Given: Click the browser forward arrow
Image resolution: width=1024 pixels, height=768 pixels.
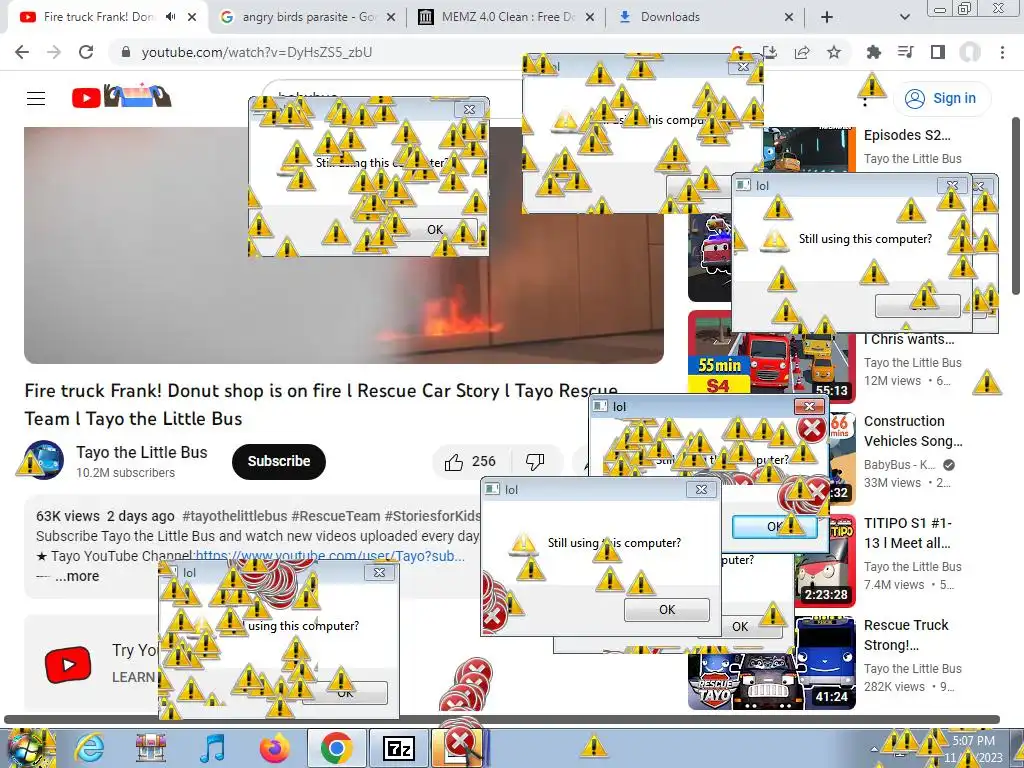Looking at the screenshot, I should [54, 52].
